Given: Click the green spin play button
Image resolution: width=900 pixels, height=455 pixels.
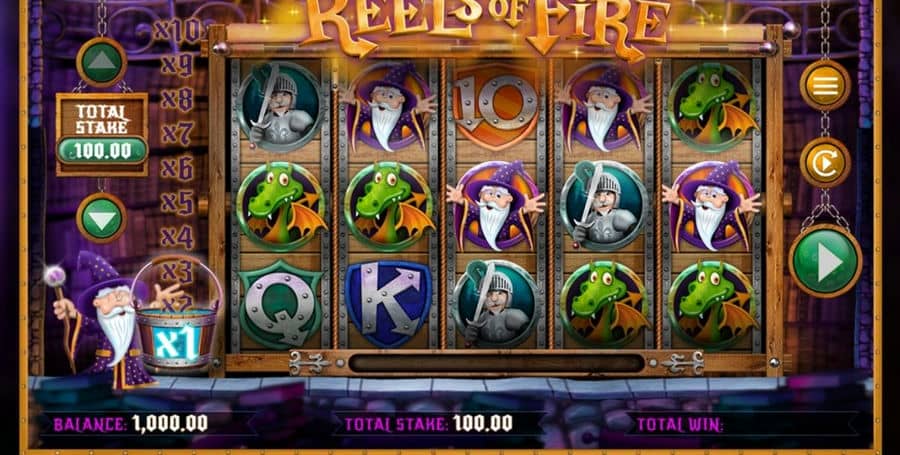Looking at the screenshot, I should click(825, 261).
